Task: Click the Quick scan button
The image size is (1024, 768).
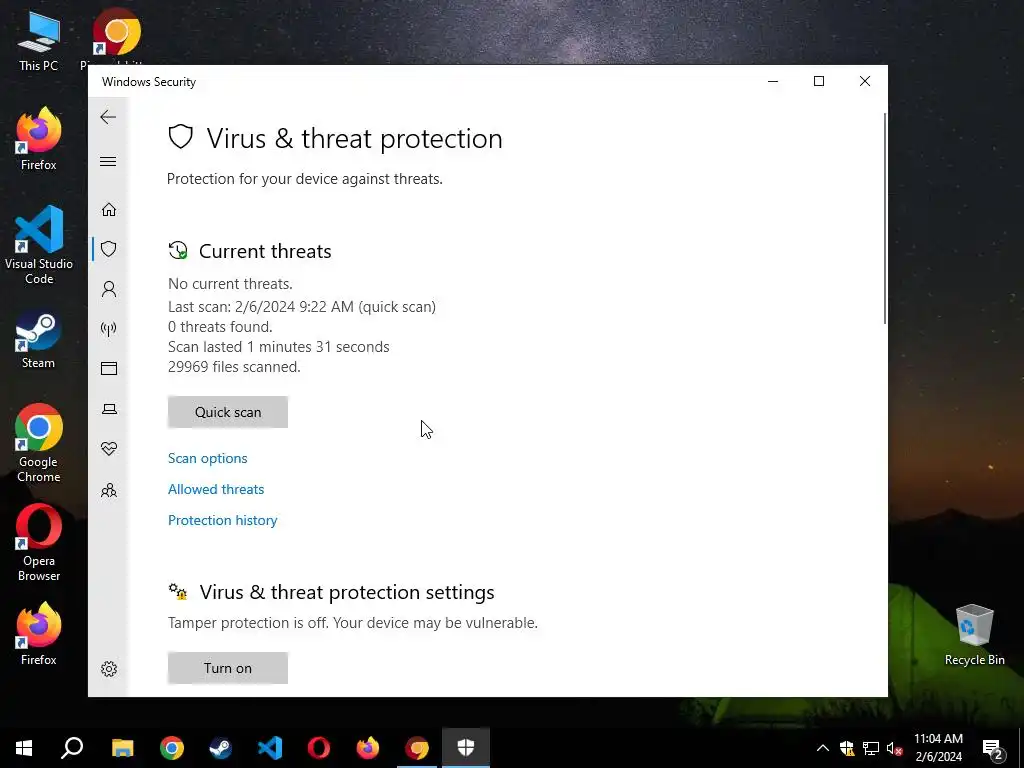Action: [x=228, y=412]
